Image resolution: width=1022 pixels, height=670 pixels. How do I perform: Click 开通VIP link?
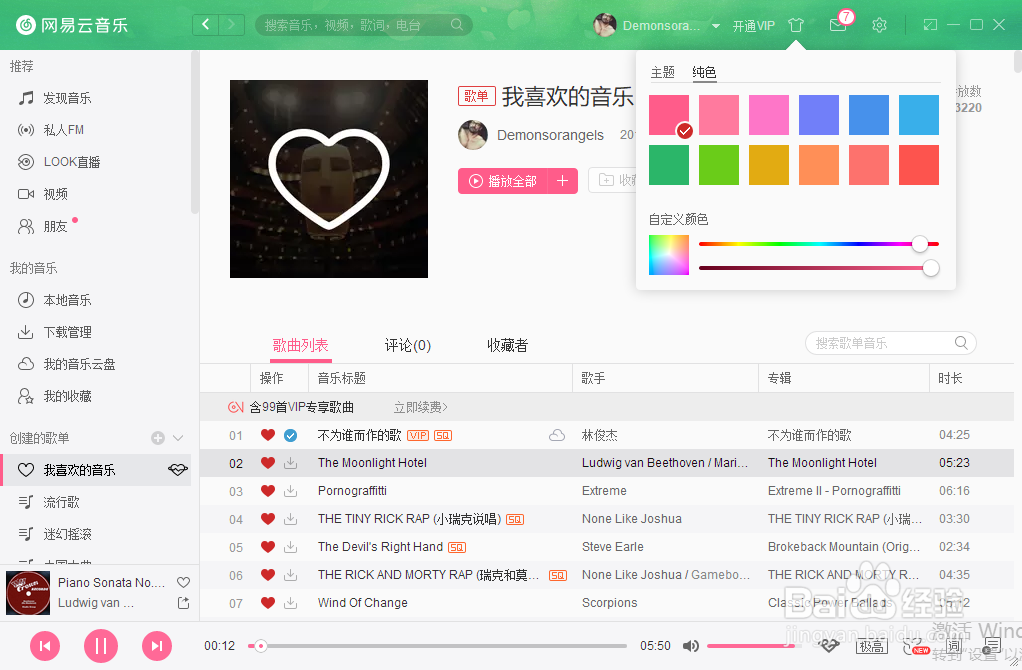pyautogui.click(x=753, y=26)
